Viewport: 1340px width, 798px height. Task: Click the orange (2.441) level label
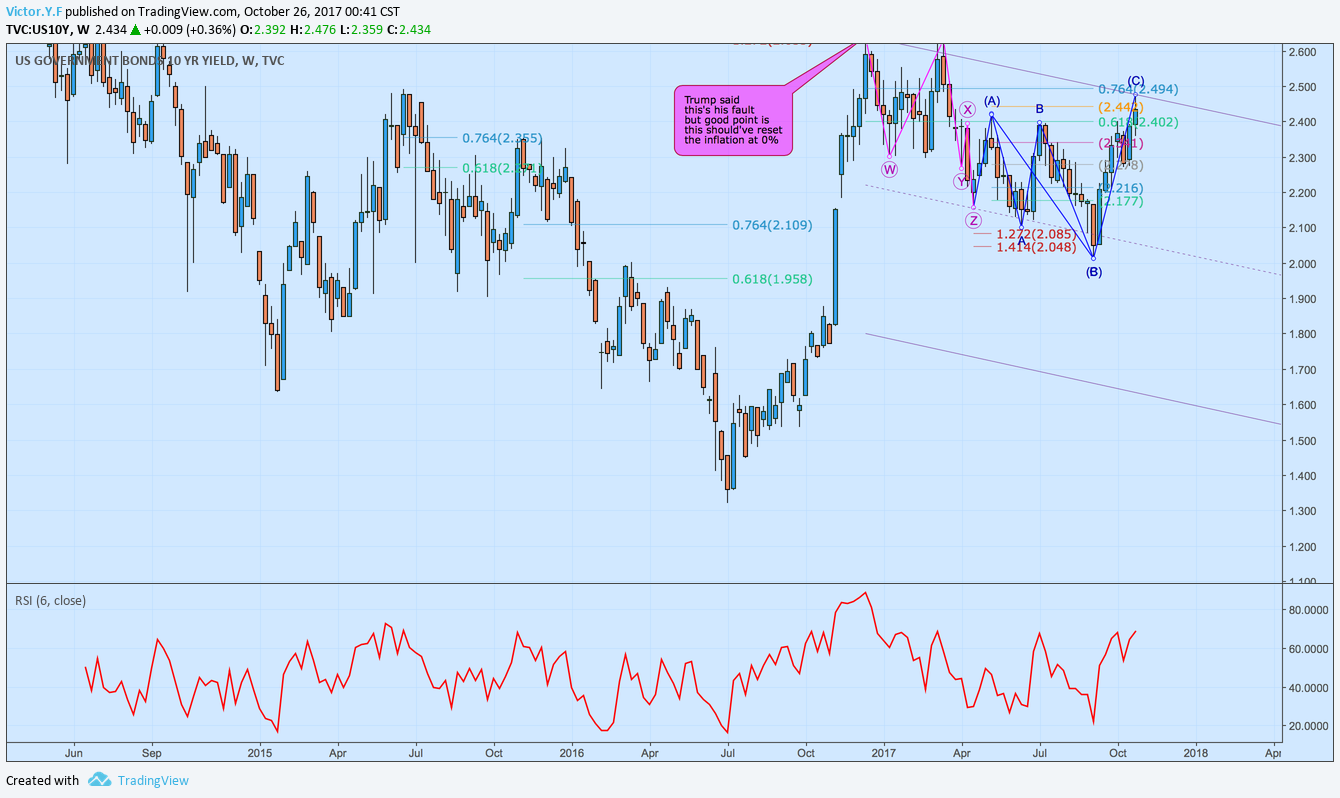tap(1121, 106)
